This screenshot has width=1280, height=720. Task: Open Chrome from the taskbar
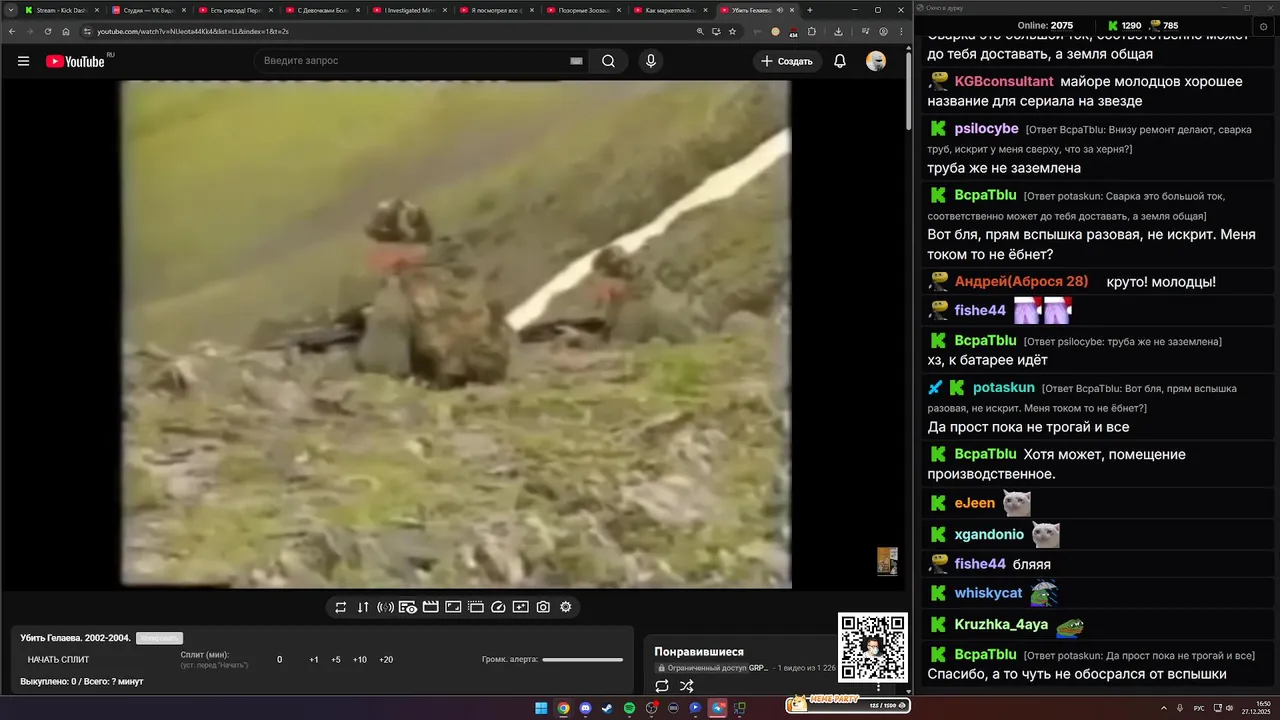click(x=563, y=708)
